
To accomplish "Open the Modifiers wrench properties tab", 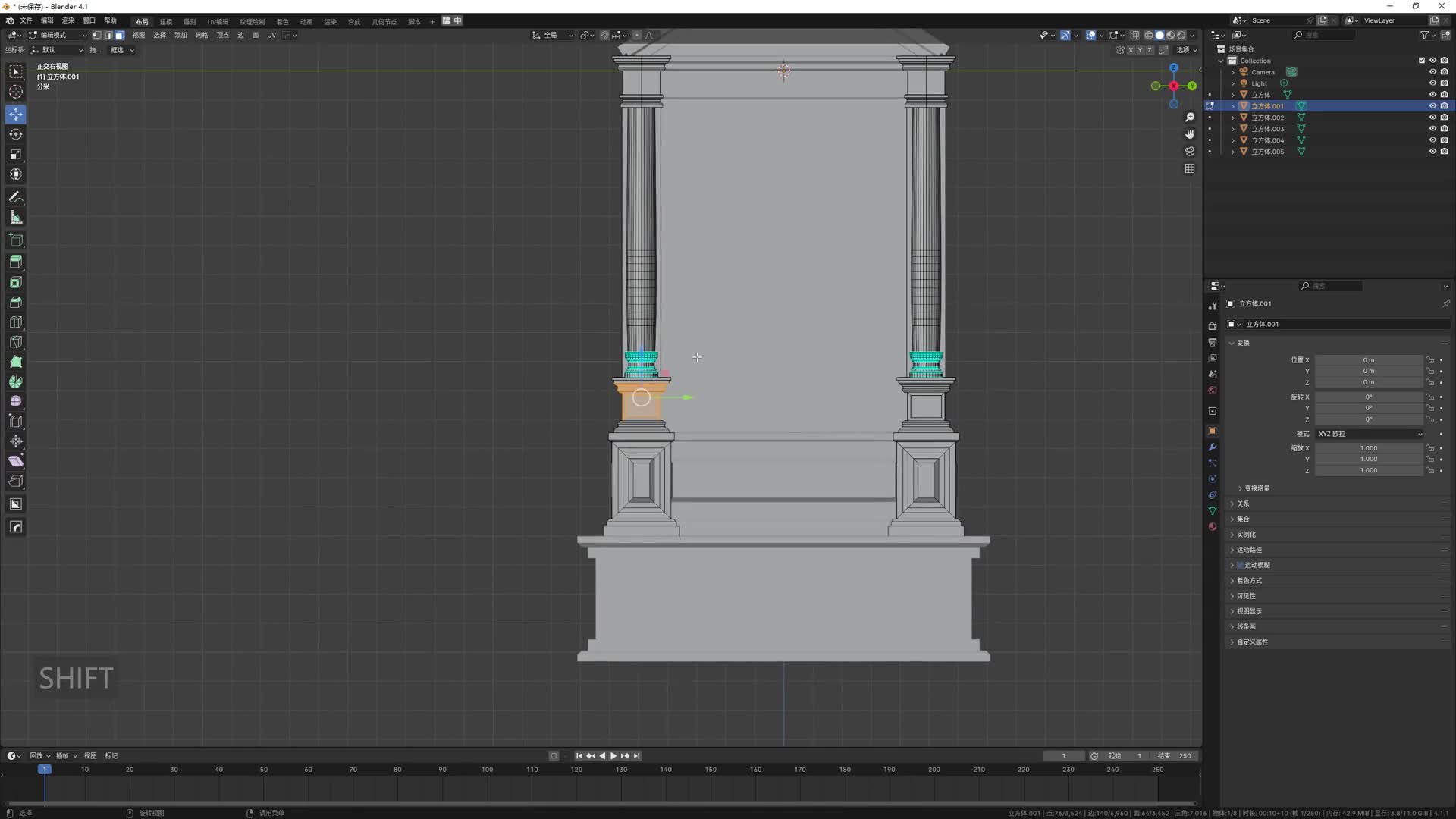I will 1213,447.
